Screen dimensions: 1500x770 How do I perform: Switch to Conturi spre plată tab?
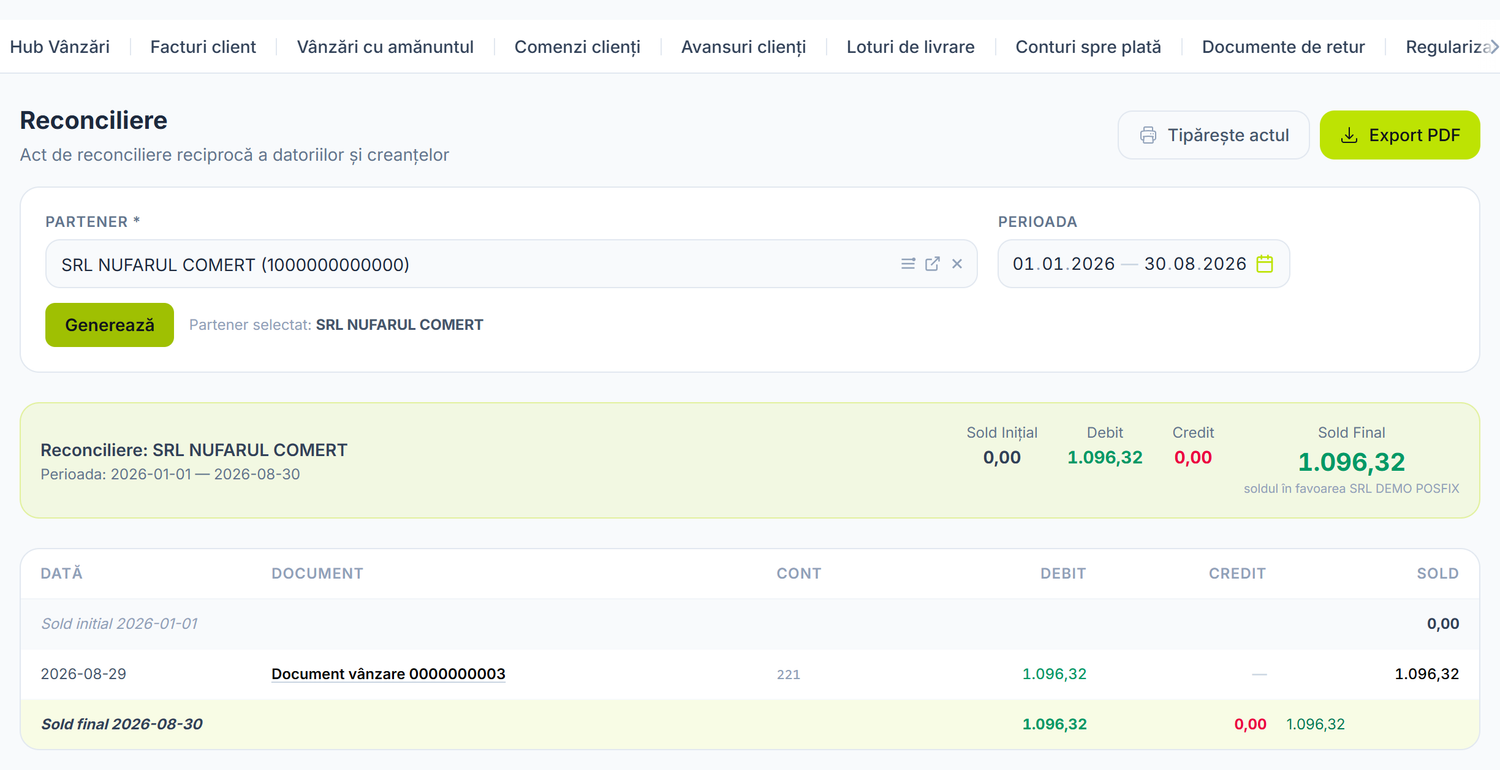[1088, 47]
